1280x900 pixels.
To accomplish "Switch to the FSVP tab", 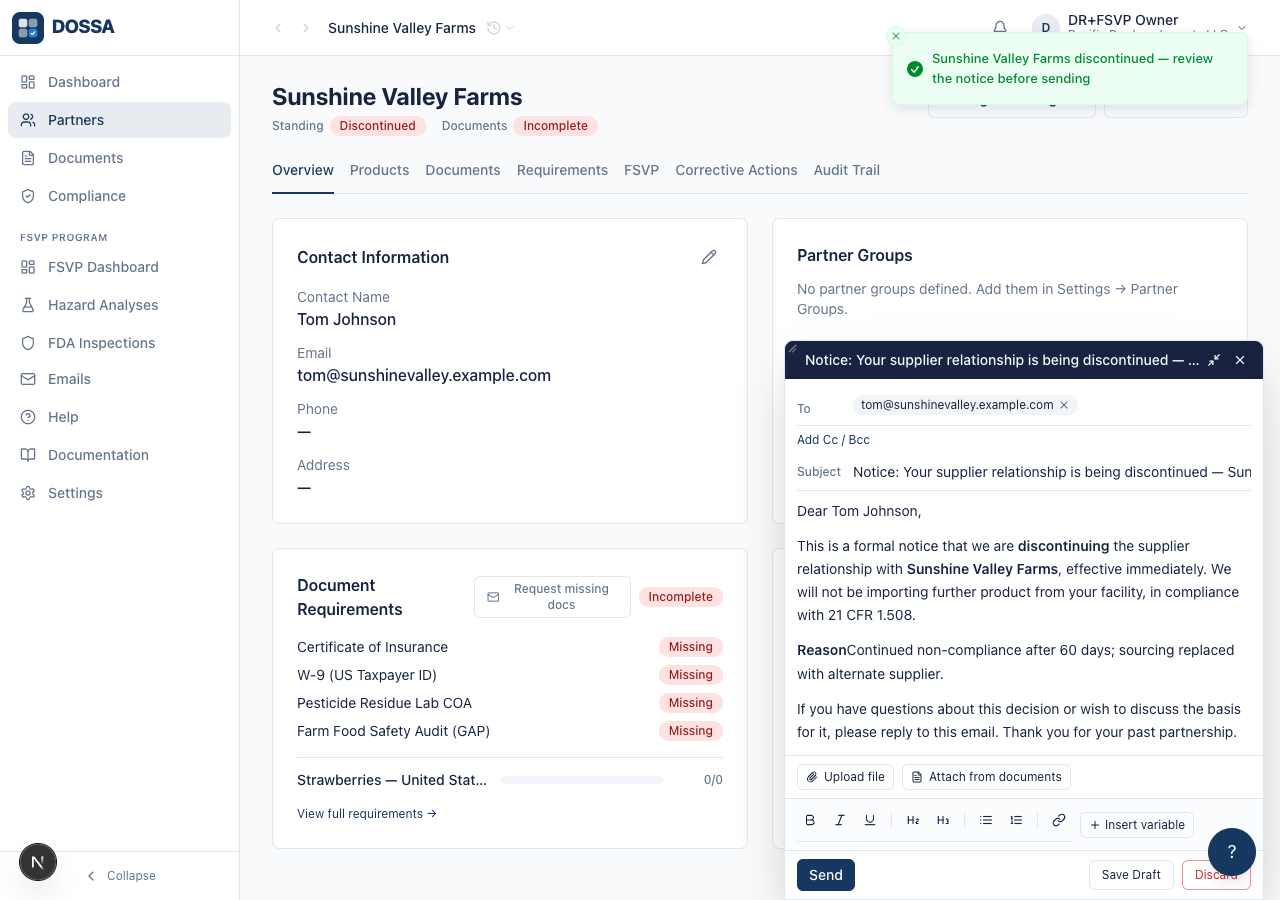I will tap(641, 170).
